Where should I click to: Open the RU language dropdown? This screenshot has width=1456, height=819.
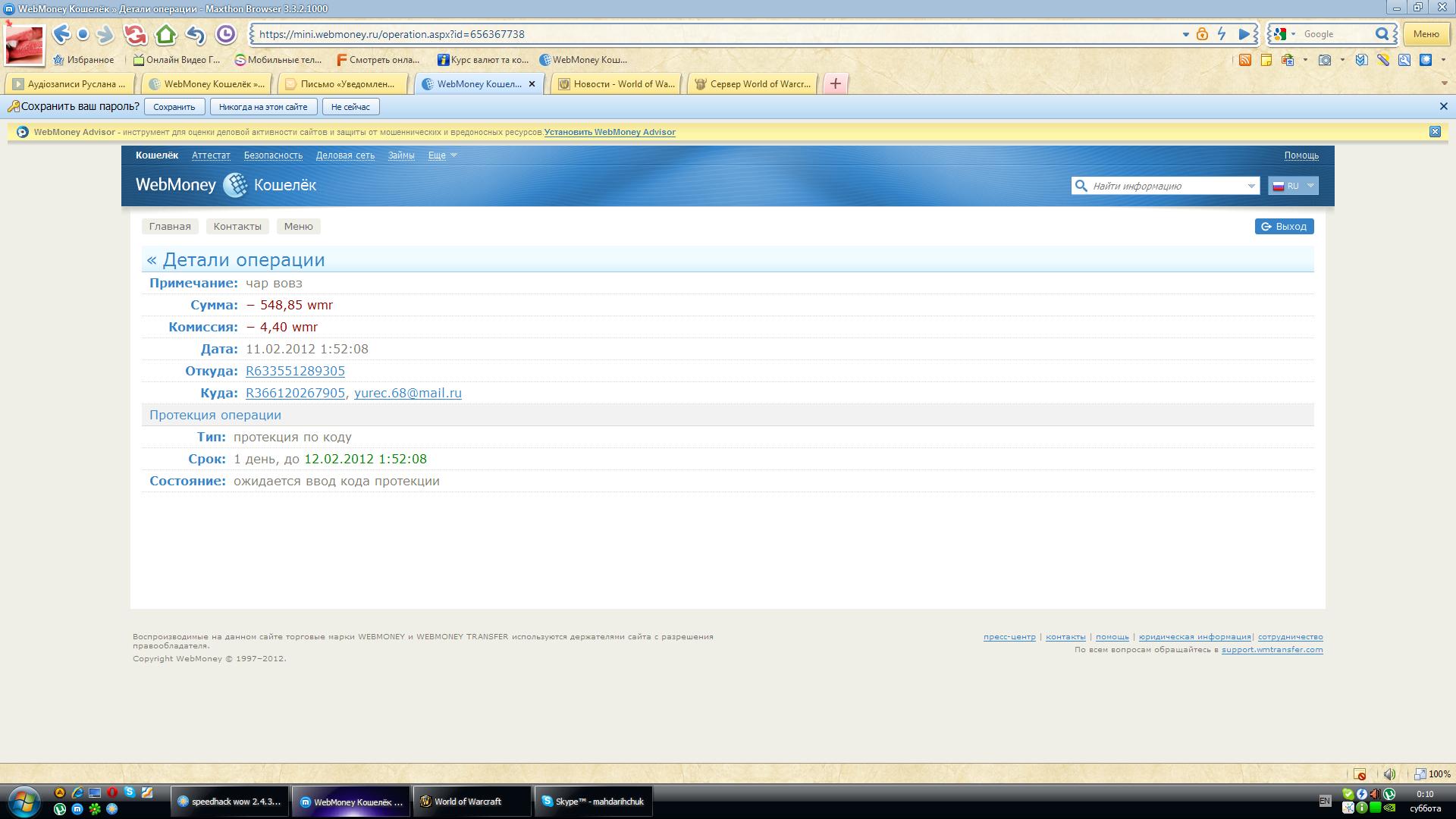tap(1293, 186)
